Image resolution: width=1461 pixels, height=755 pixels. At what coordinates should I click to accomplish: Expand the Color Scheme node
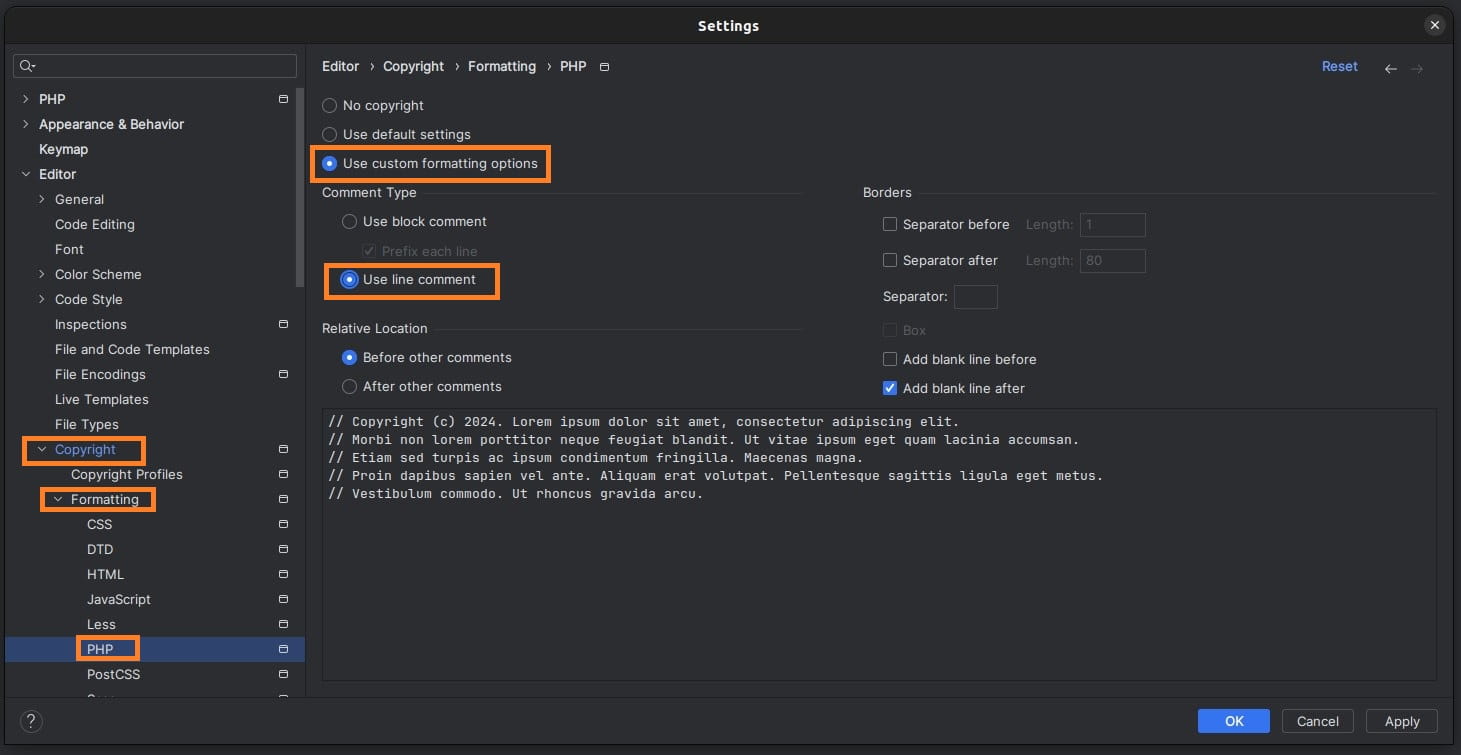pos(42,274)
